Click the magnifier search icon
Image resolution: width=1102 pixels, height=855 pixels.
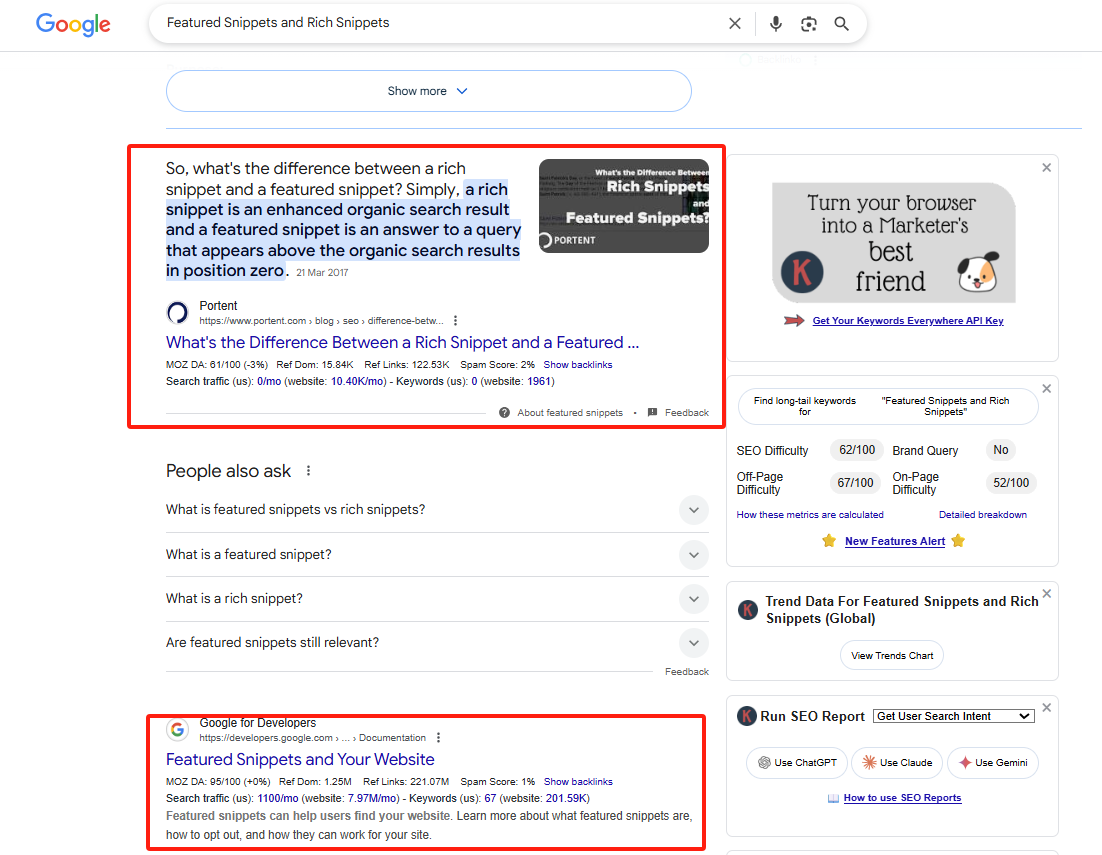click(x=841, y=23)
